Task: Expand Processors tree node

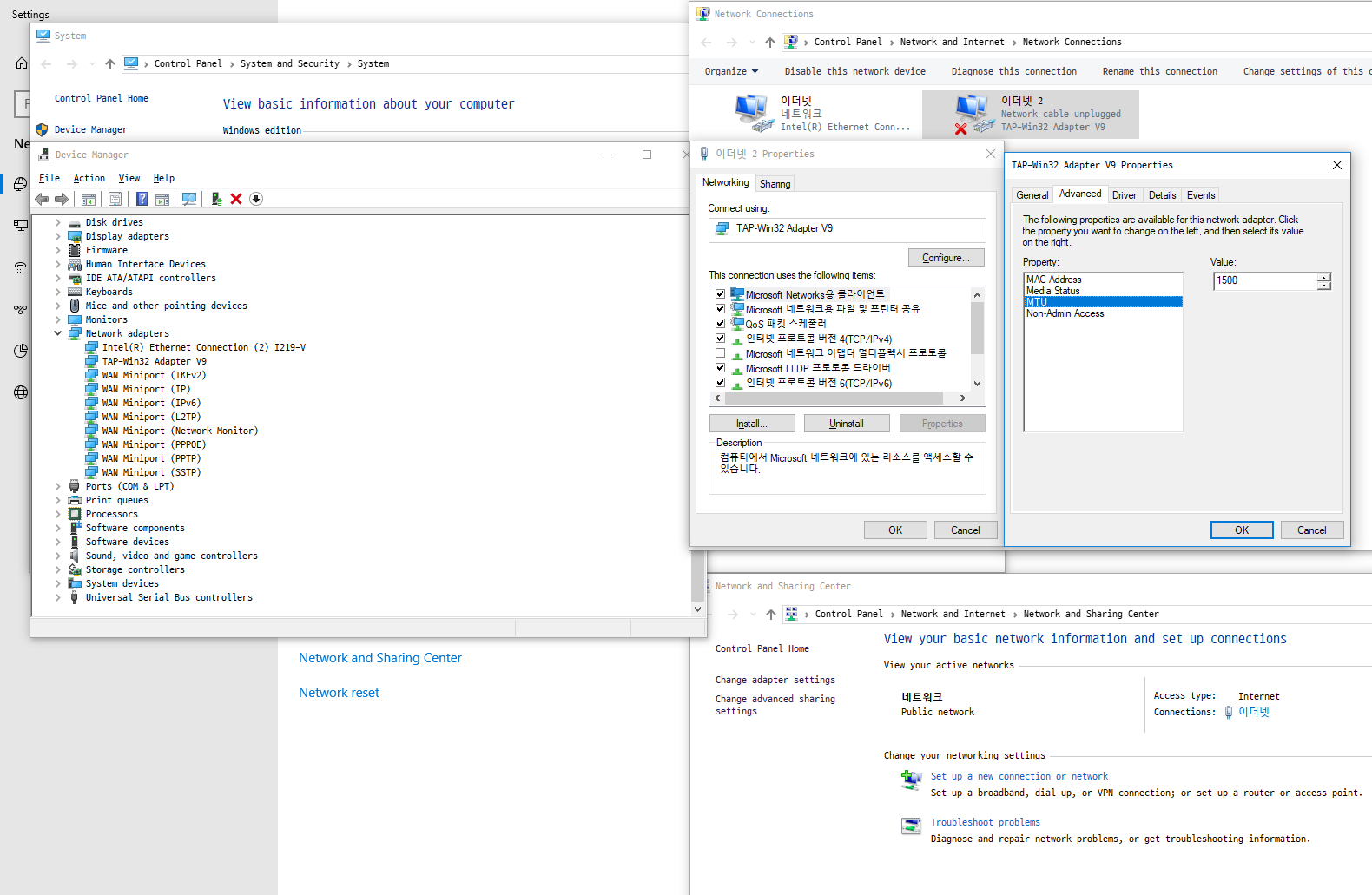Action: pos(58,514)
